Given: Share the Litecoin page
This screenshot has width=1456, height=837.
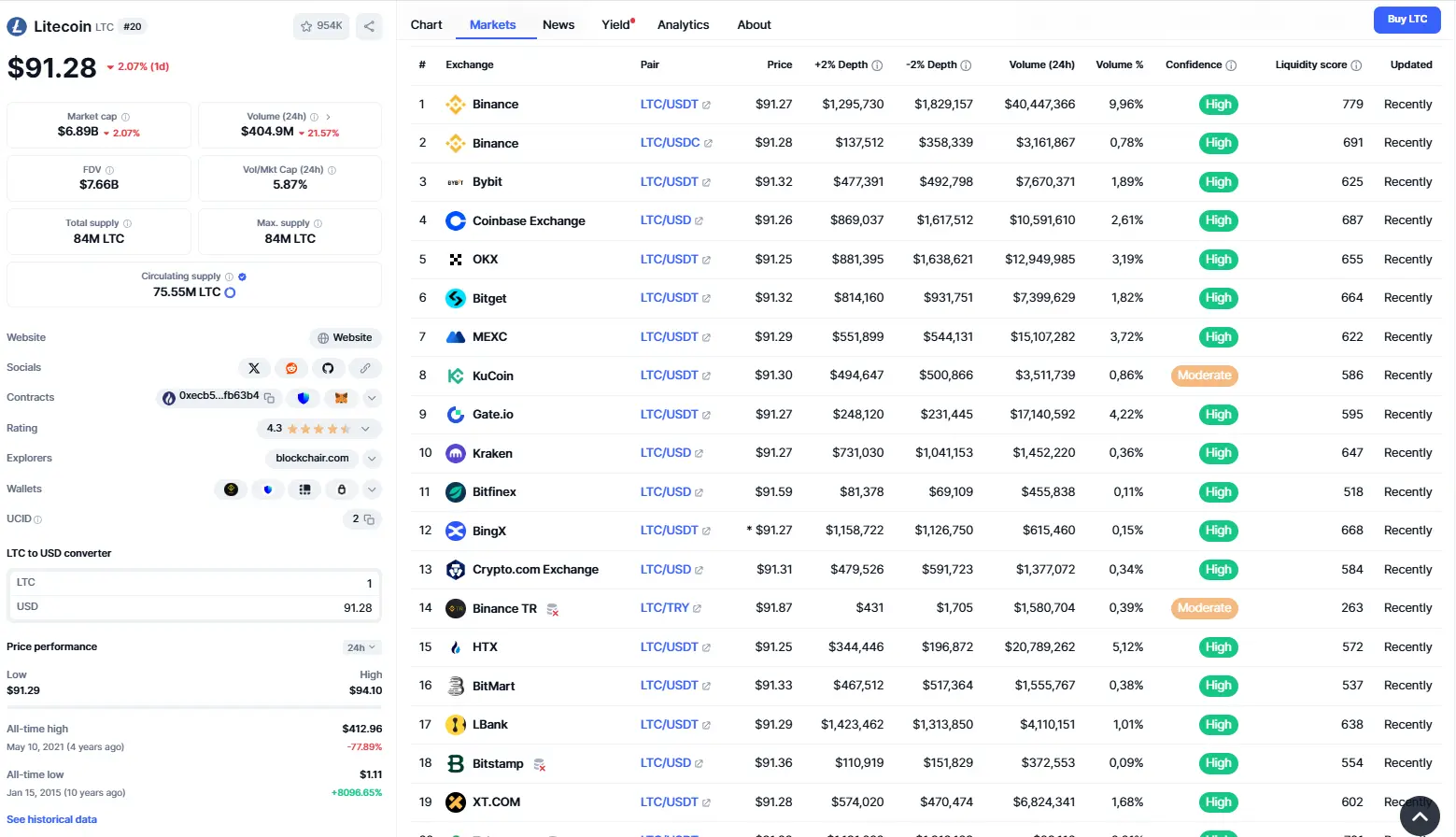Looking at the screenshot, I should click(369, 26).
